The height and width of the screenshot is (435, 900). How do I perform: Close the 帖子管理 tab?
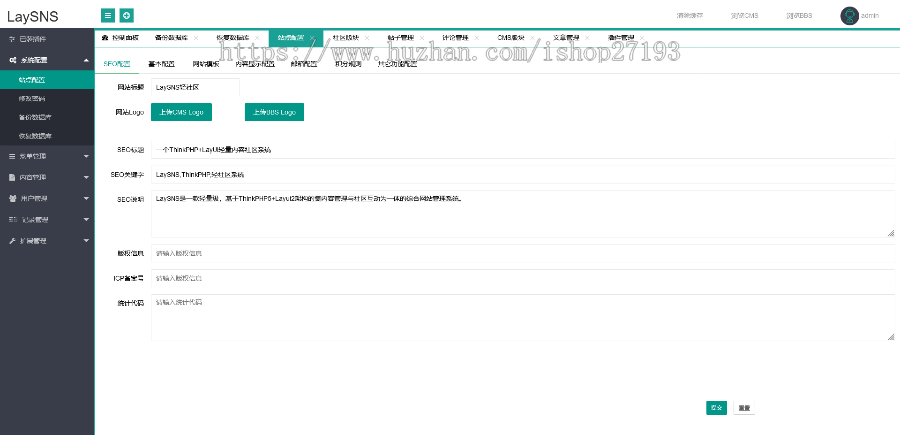[422, 38]
